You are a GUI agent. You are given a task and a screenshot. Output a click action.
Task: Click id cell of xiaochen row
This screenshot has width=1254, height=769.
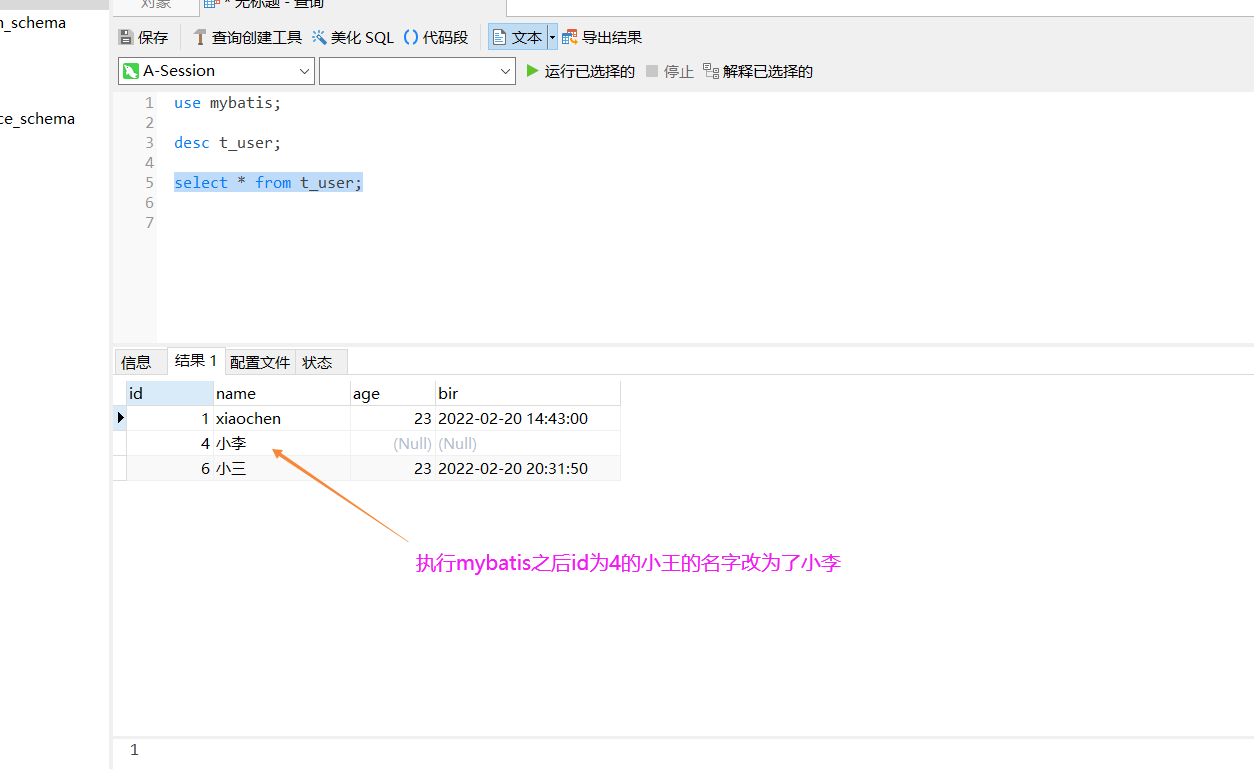(170, 418)
